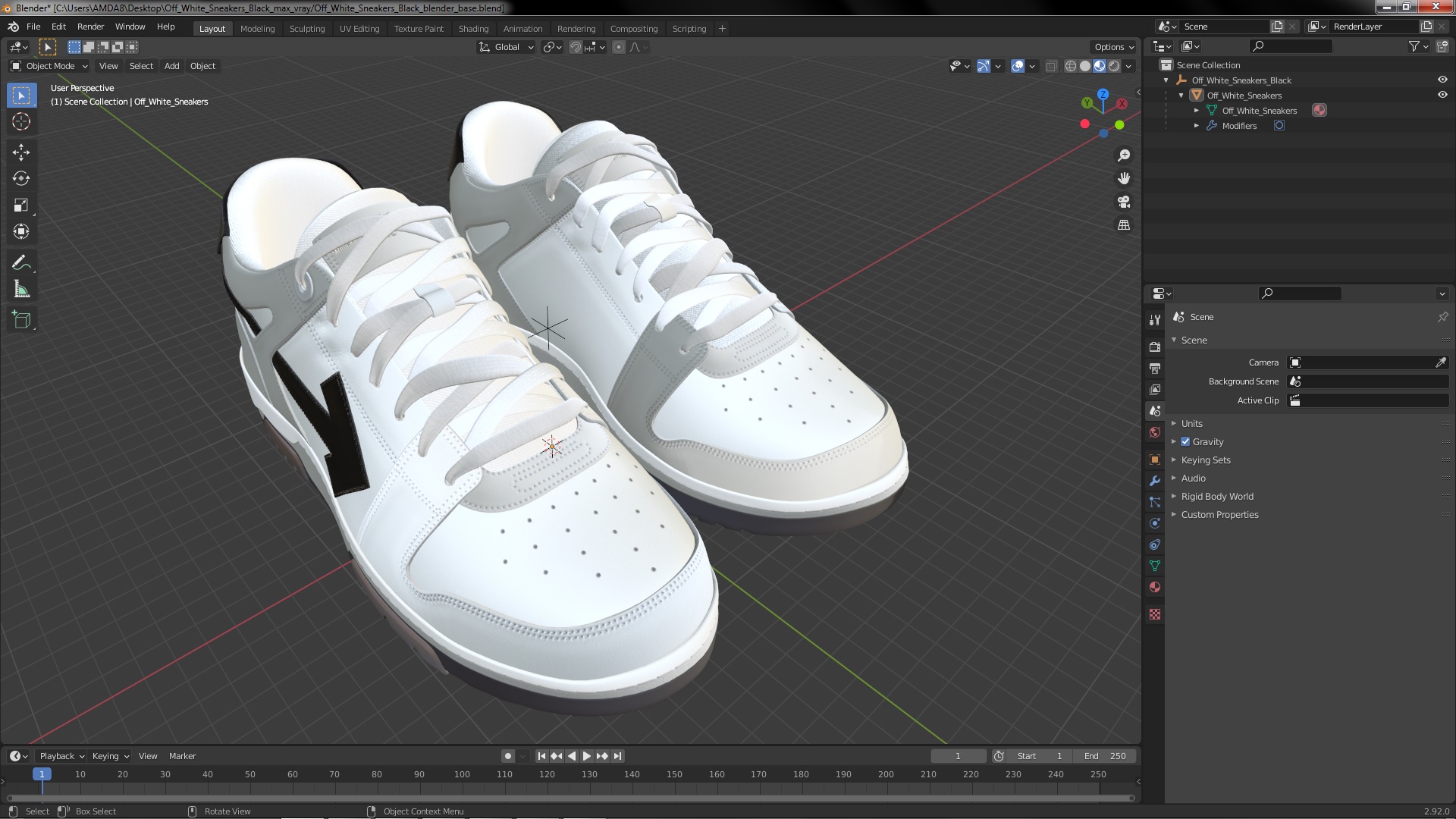Toggle viewport gizmos display

[x=984, y=66]
